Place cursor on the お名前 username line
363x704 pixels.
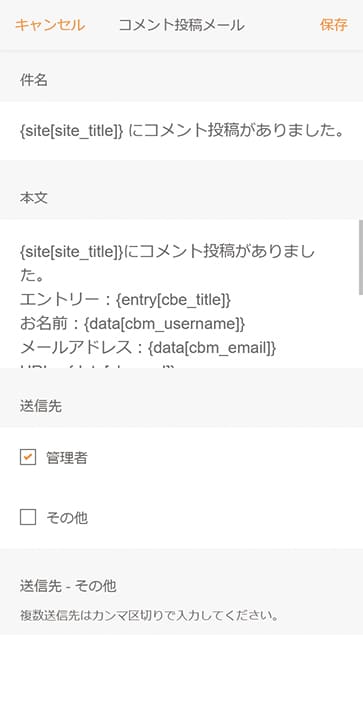click(133, 324)
